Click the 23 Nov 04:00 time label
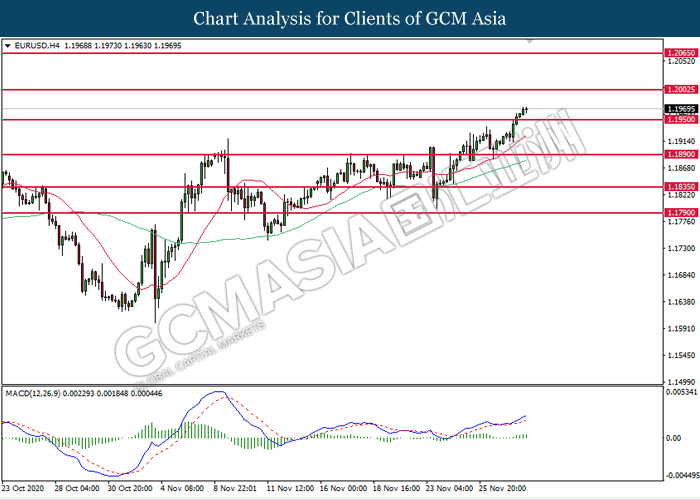 tap(450, 488)
